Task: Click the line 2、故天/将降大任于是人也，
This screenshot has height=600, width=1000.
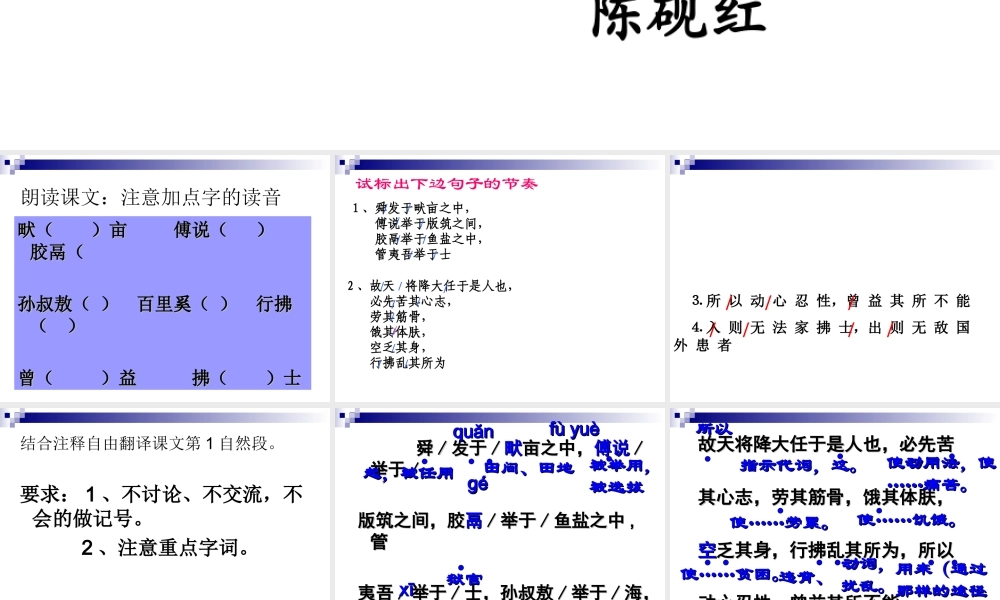Action: [x=430, y=286]
